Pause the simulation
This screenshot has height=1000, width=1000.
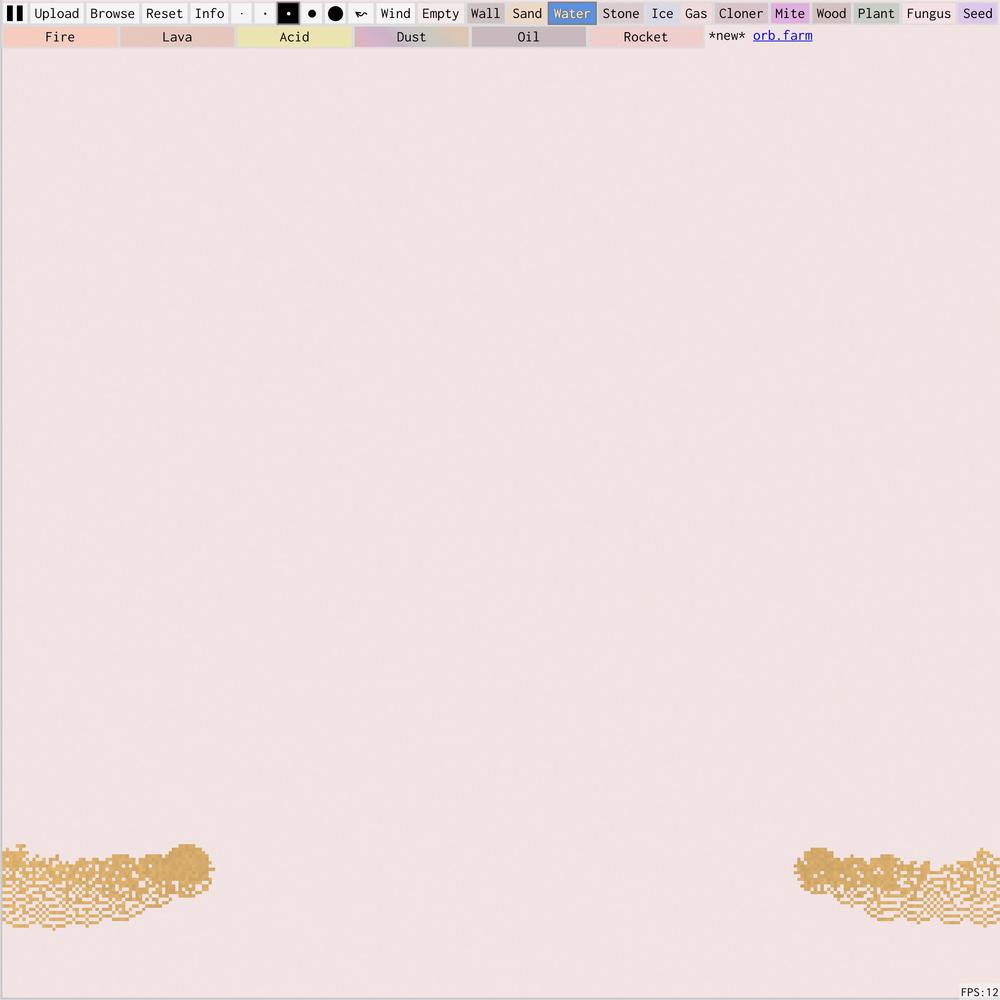tap(15, 13)
